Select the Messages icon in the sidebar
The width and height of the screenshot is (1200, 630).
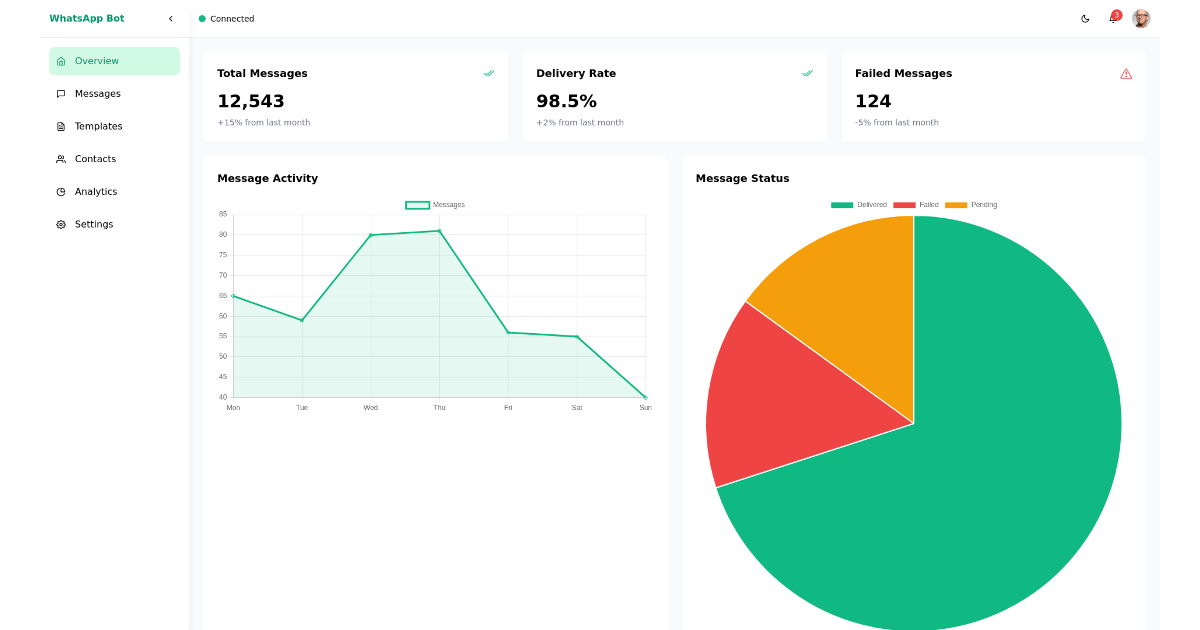click(62, 93)
